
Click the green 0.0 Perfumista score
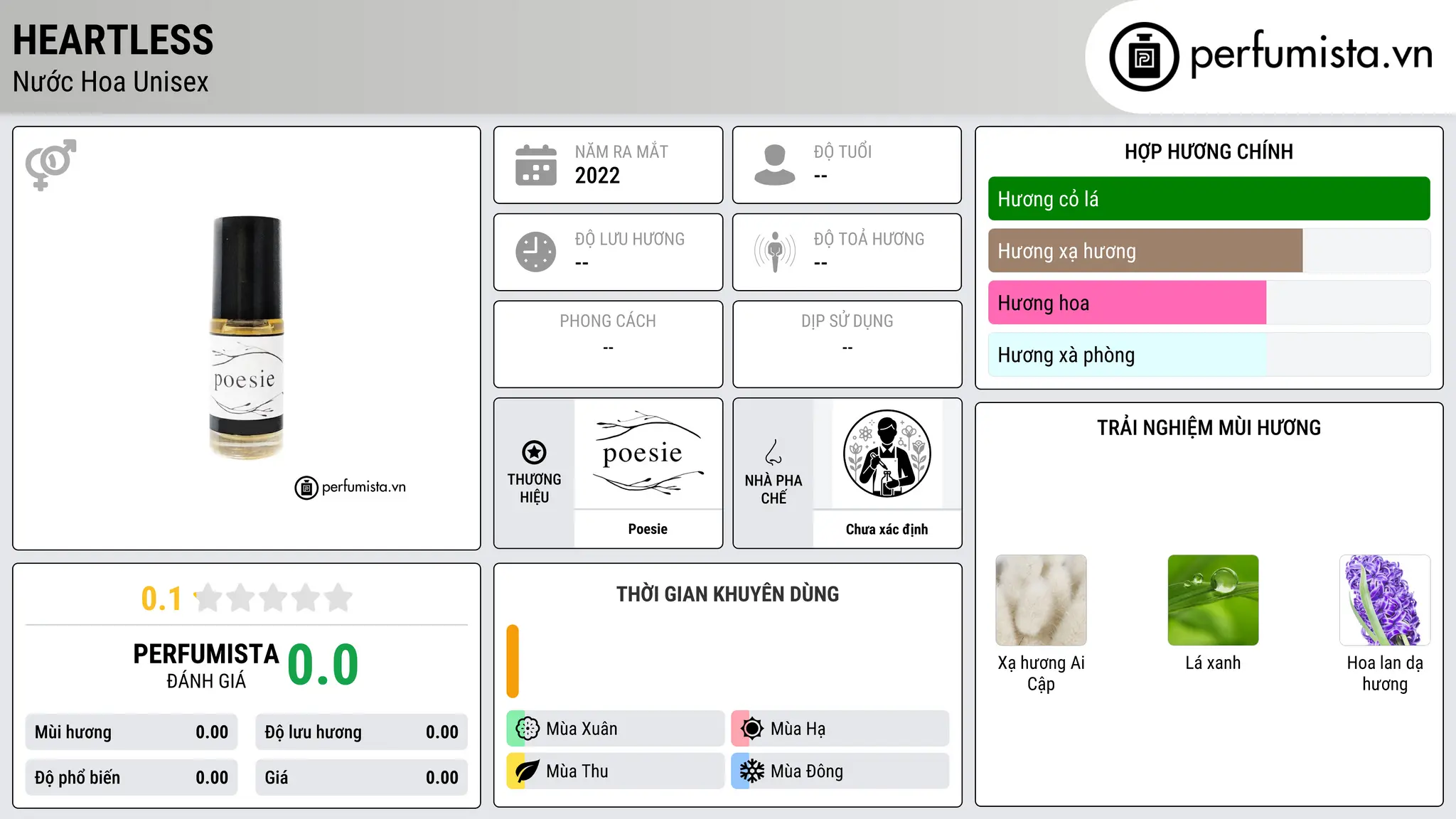click(323, 665)
